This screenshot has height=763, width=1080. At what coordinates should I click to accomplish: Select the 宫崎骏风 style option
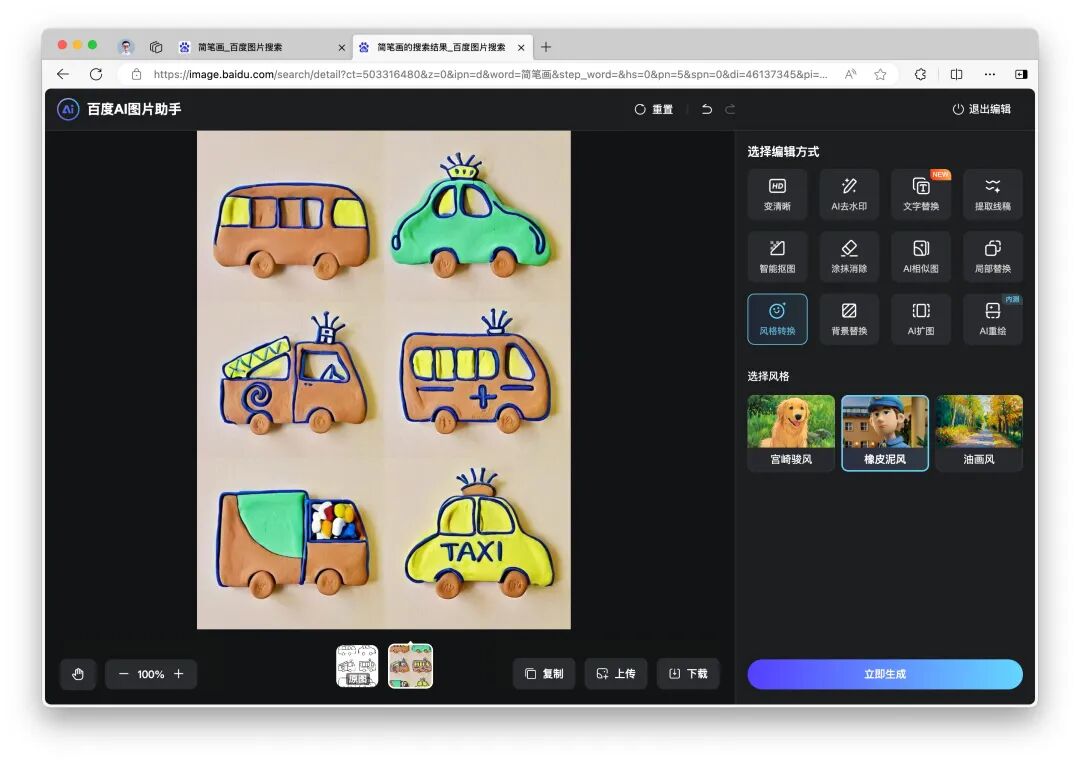pos(791,433)
